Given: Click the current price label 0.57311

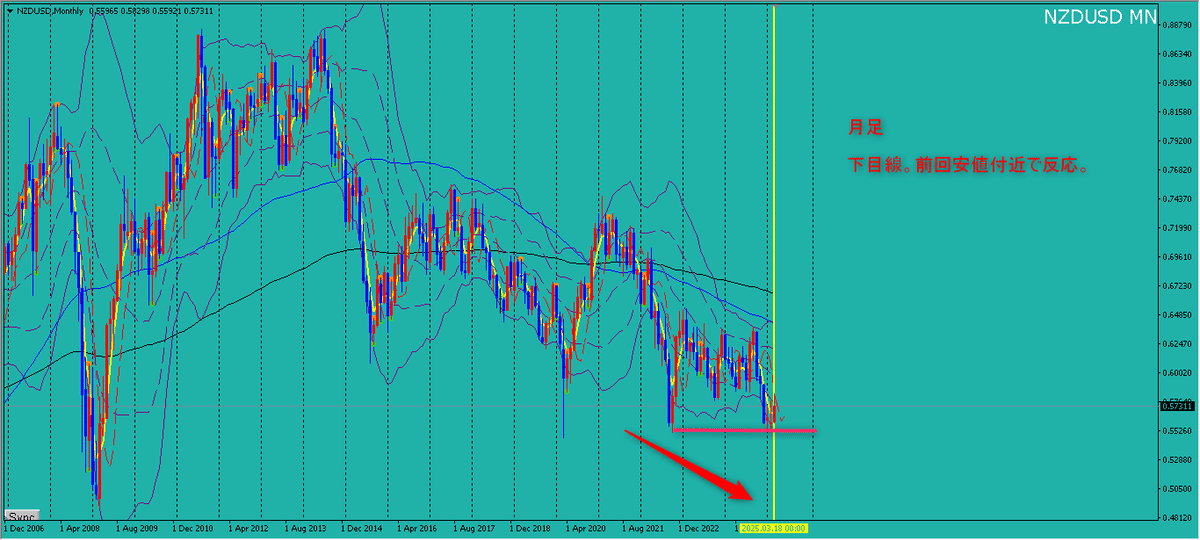Looking at the screenshot, I should coord(1178,406).
